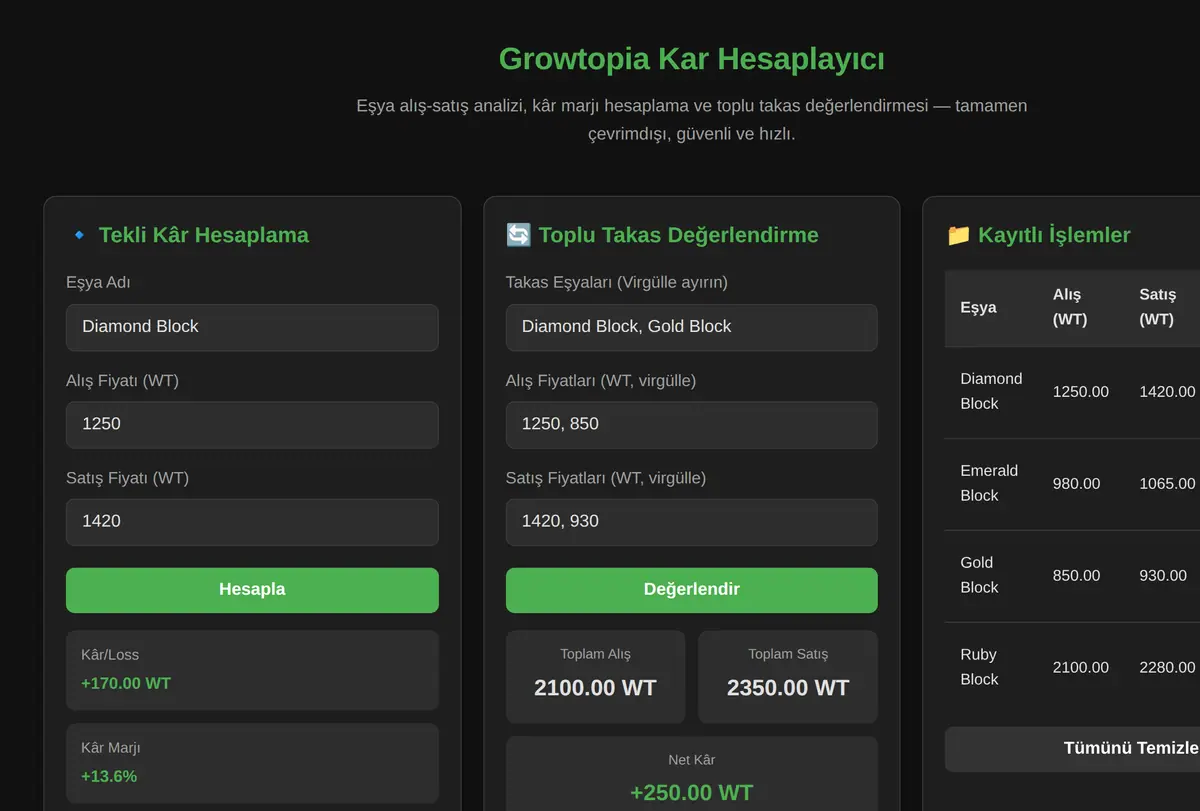This screenshot has width=1200, height=811.
Task: Click the Satış Fiyatları (WT, virgülle) label
Action: [x=606, y=478]
